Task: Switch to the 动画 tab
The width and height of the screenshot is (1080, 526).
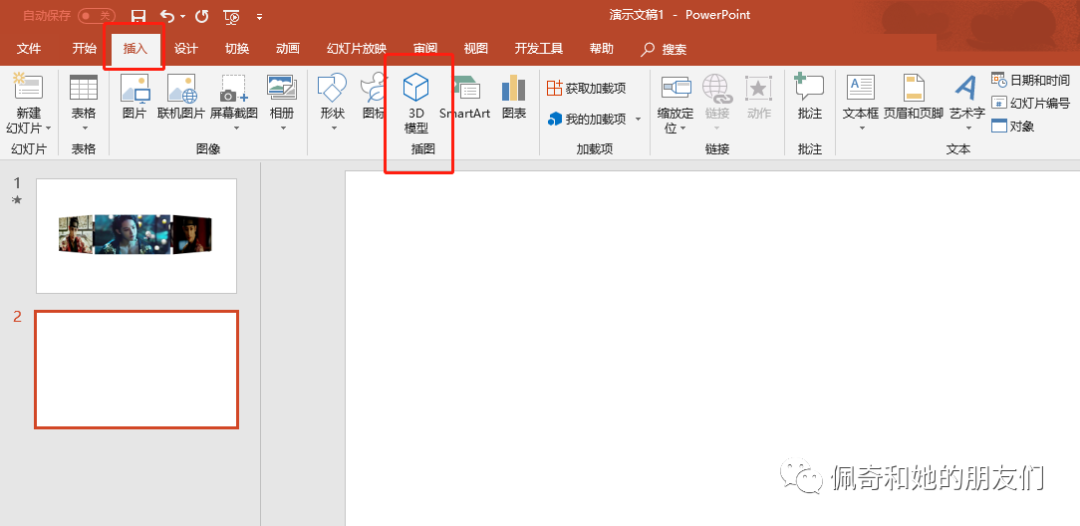Action: [288, 49]
